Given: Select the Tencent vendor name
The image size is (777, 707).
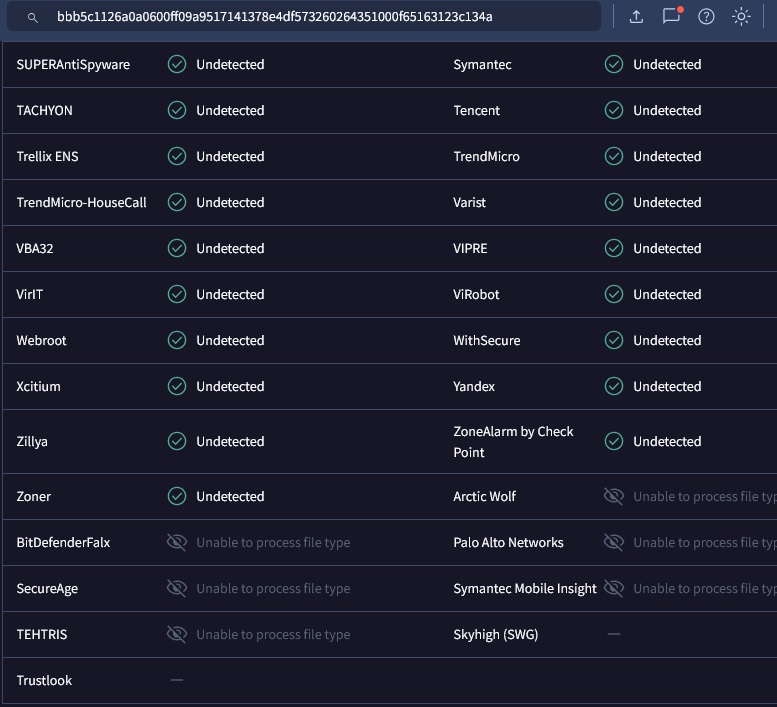Looking at the screenshot, I should point(476,110).
